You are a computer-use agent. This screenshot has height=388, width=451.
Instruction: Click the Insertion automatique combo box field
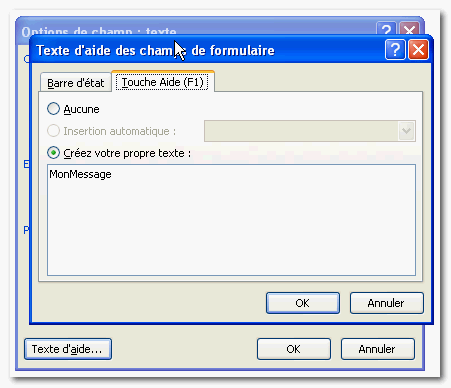310,131
